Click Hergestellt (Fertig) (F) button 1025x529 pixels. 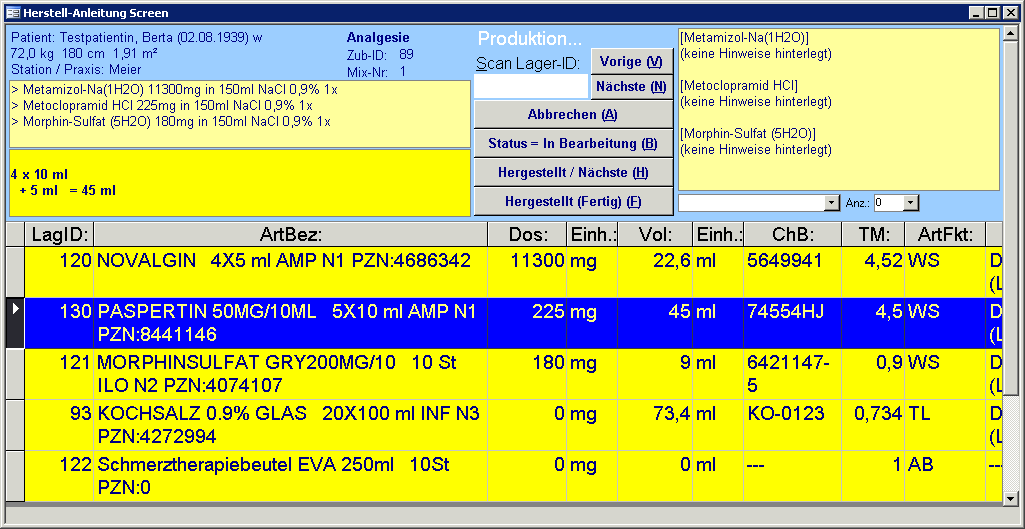click(x=573, y=201)
